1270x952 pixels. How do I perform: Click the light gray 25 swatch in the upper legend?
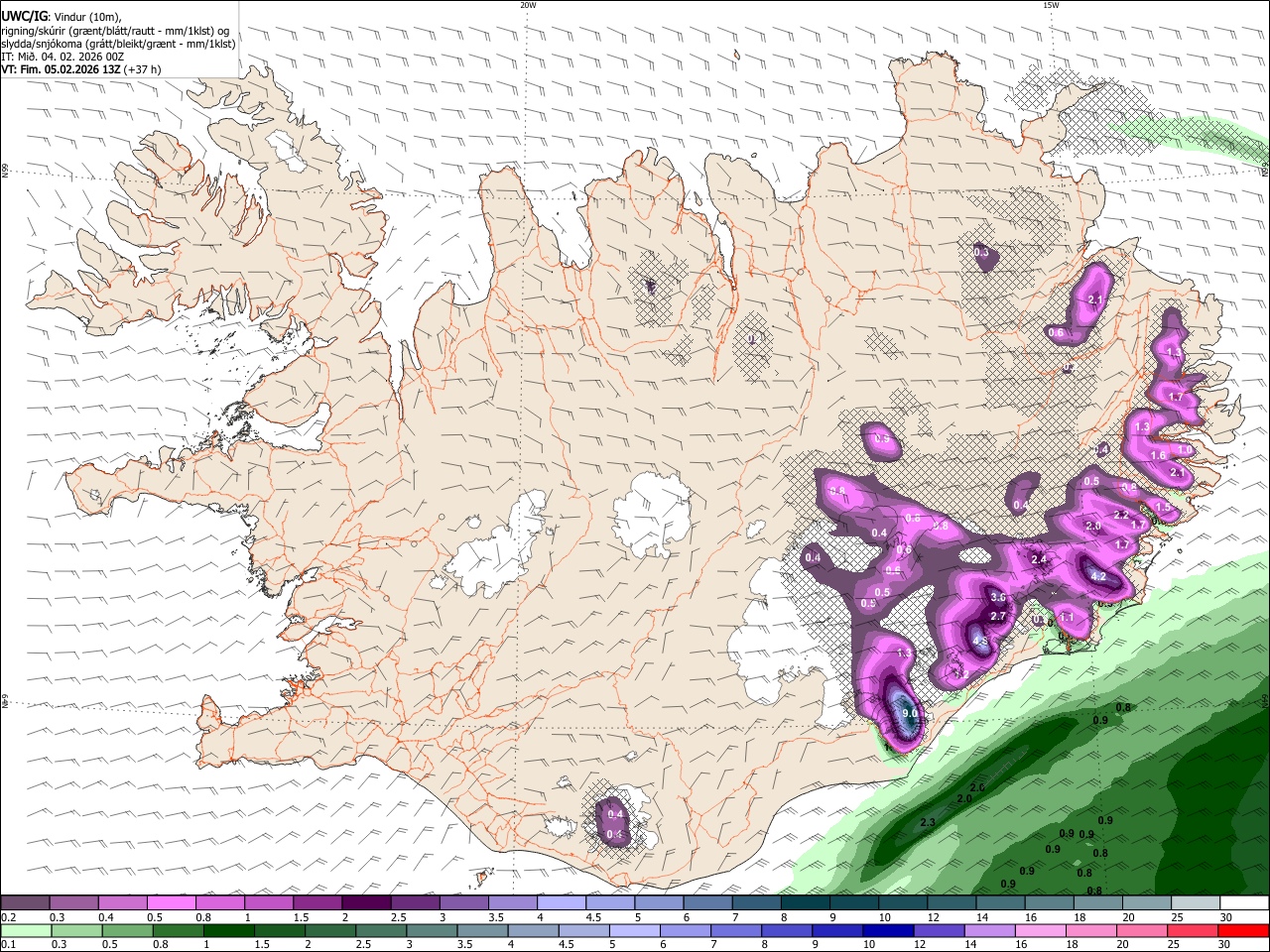pyautogui.click(x=1196, y=903)
